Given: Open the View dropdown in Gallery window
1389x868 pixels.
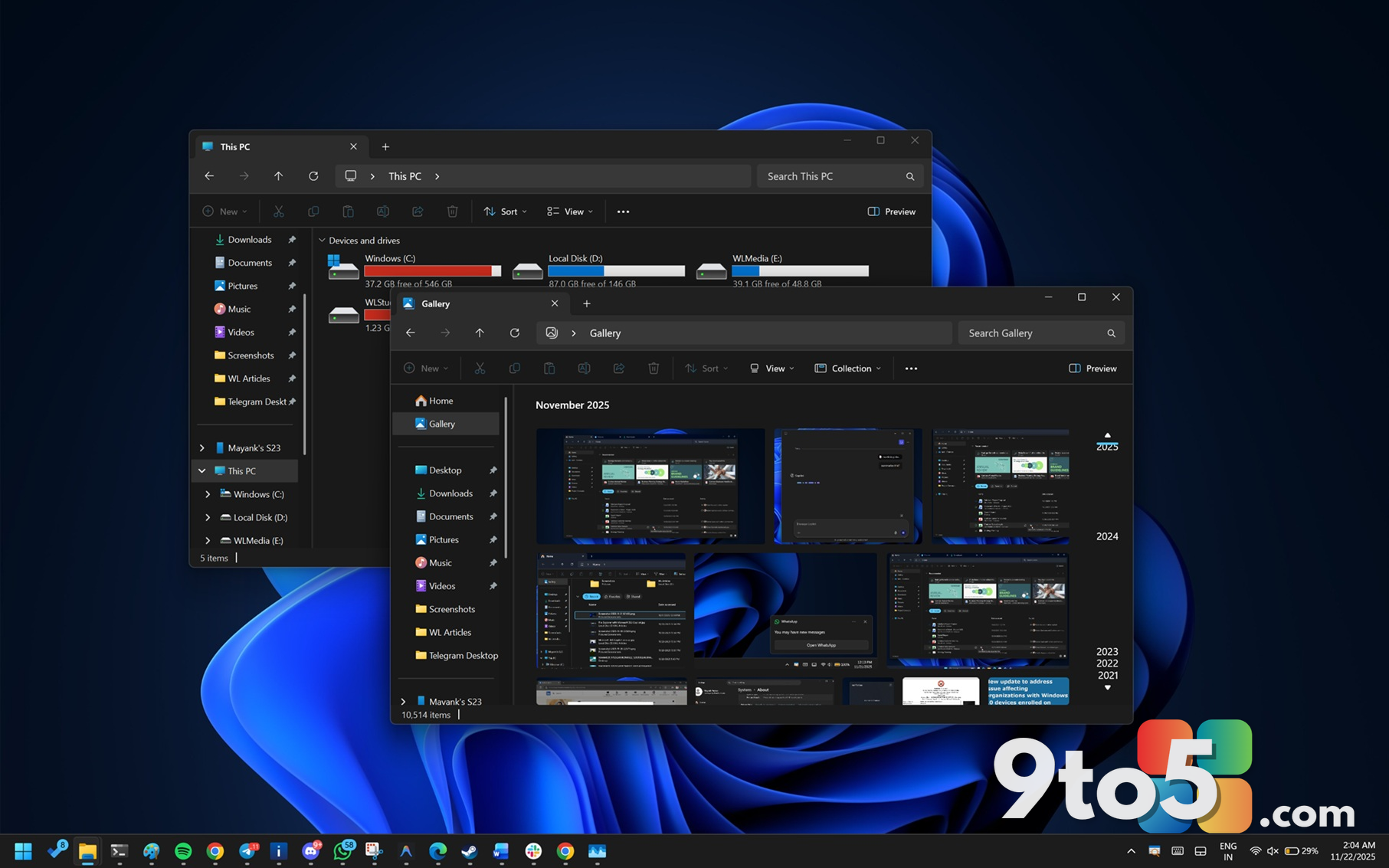Looking at the screenshot, I should [x=771, y=368].
